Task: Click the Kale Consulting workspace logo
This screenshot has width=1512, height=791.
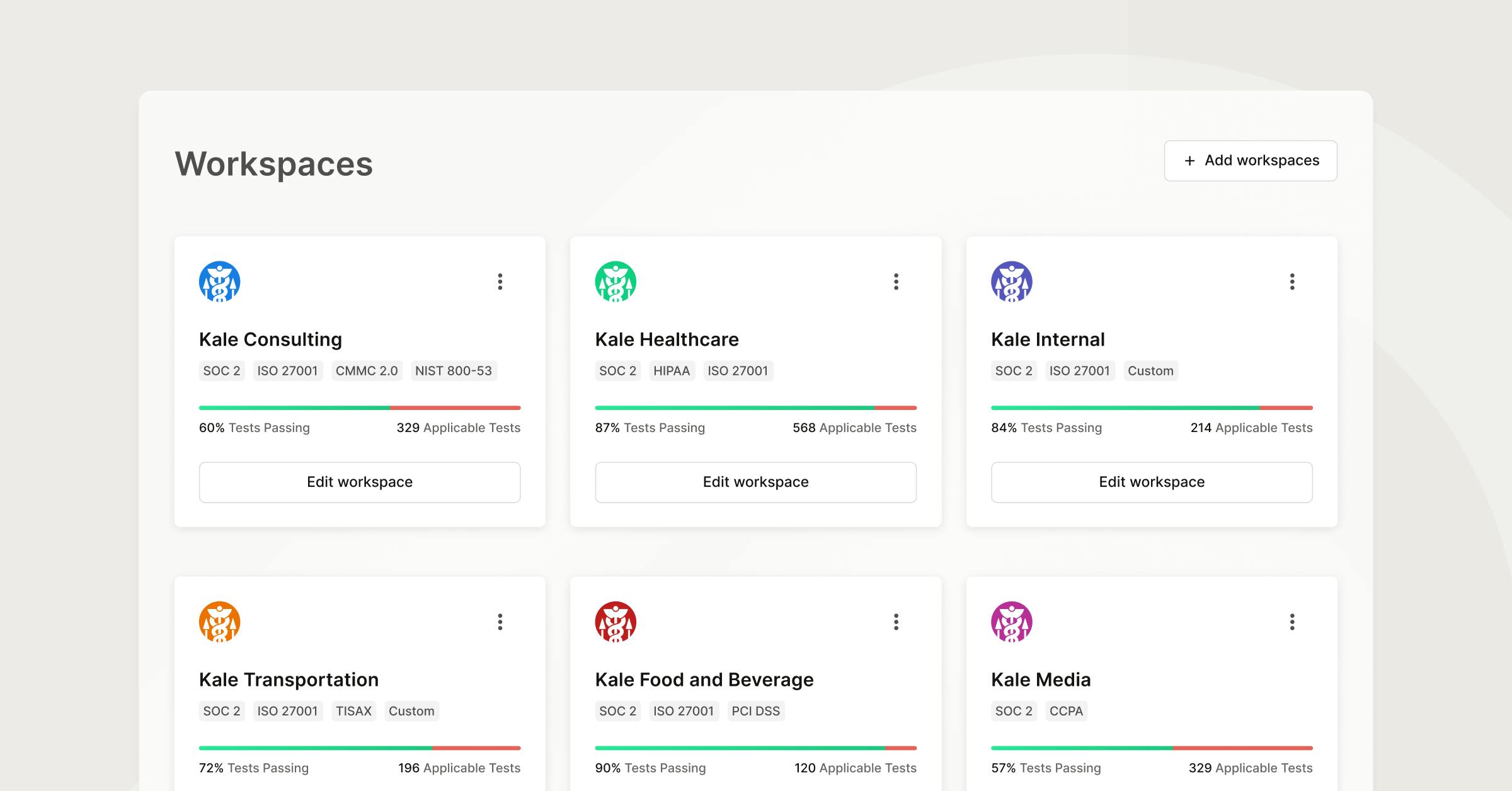Action: pos(219,282)
